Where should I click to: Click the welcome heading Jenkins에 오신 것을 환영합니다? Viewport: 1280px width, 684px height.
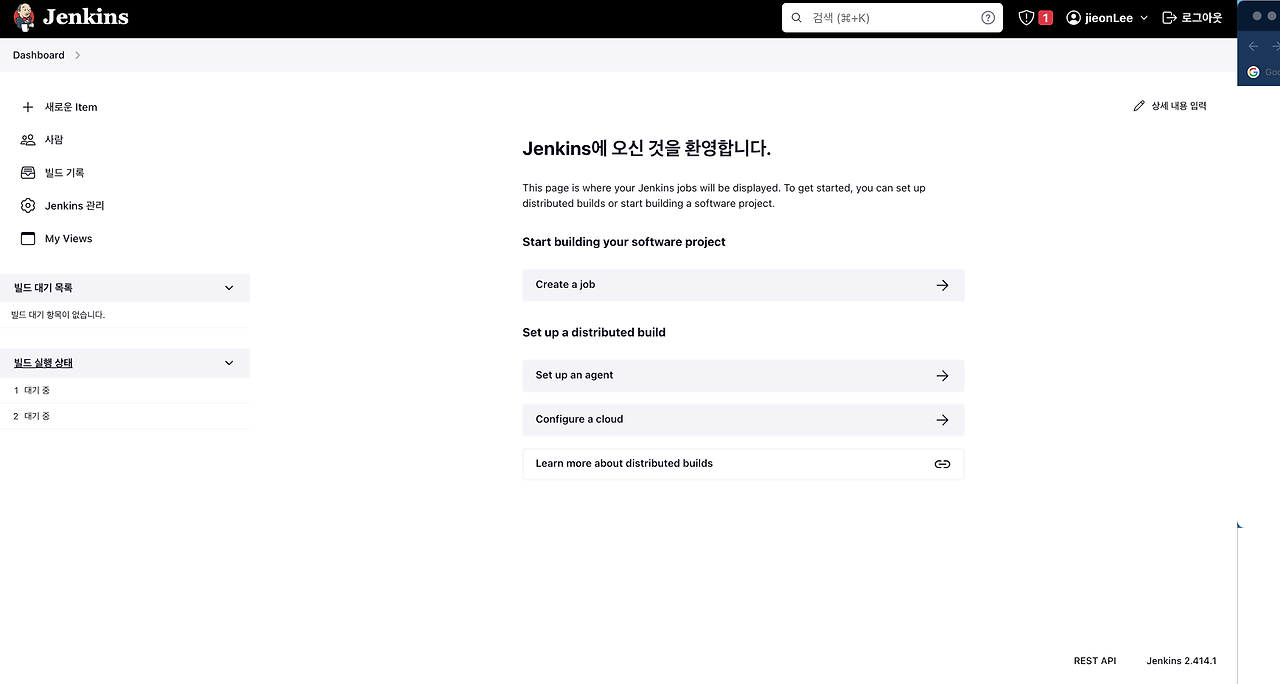646,149
